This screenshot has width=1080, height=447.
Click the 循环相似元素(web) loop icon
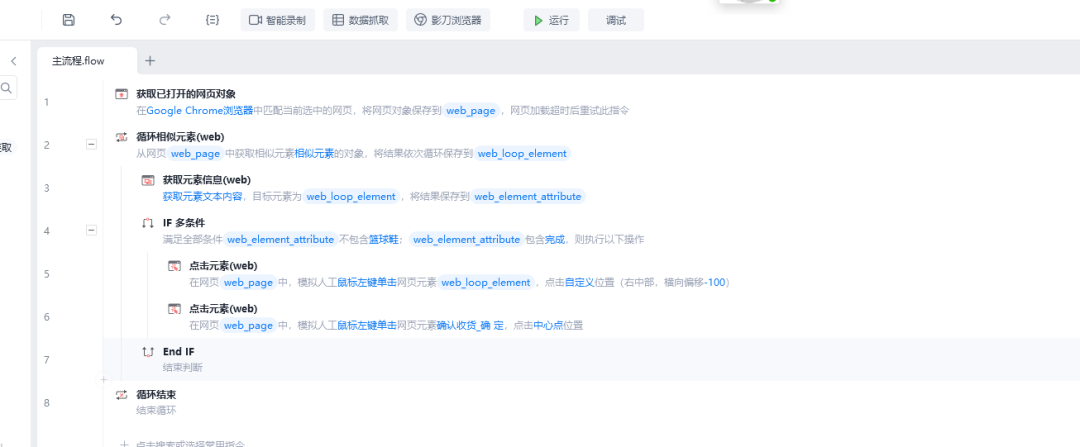coord(121,137)
